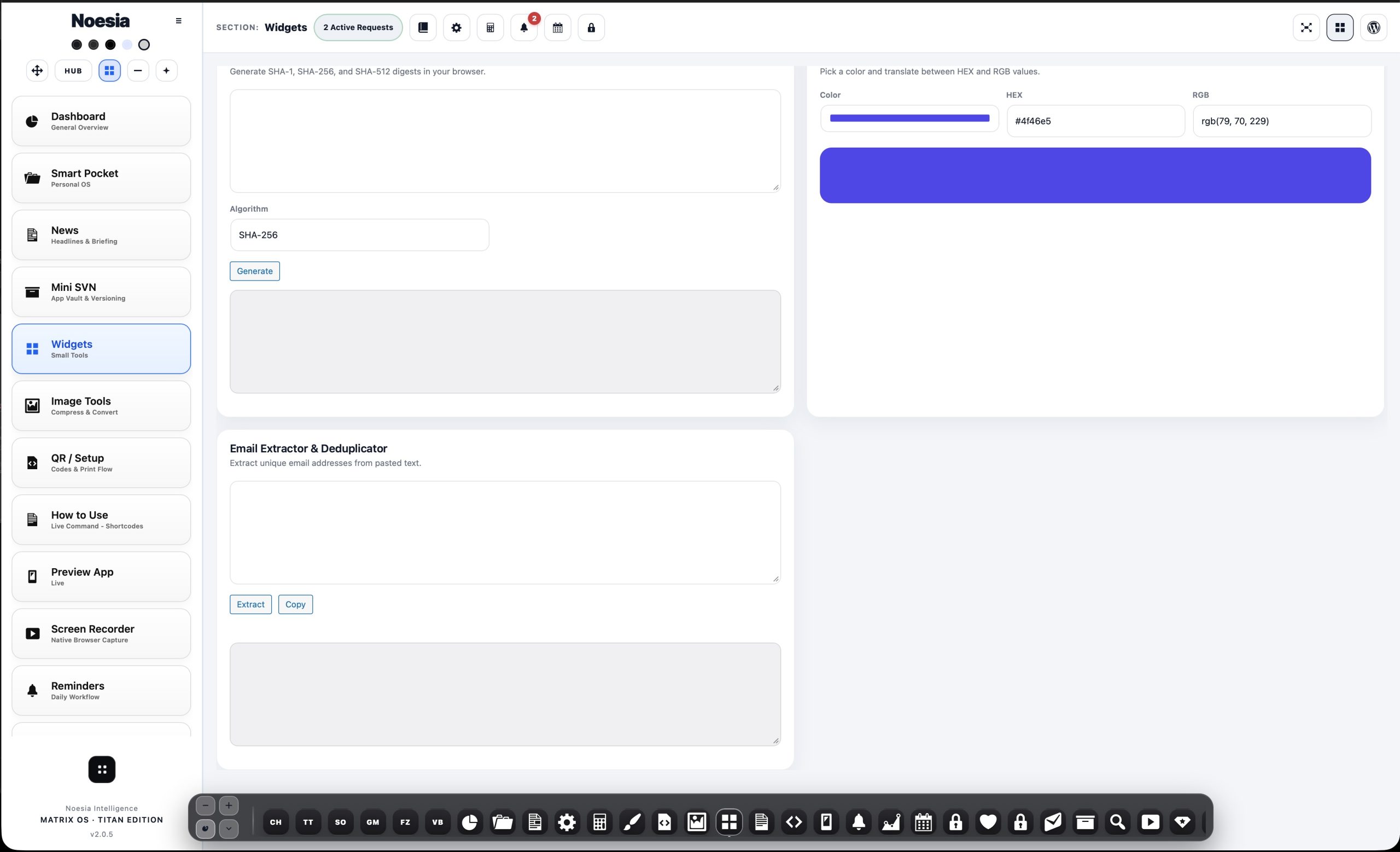
Task: Select the gray outlined theme dot
Action: (x=144, y=44)
